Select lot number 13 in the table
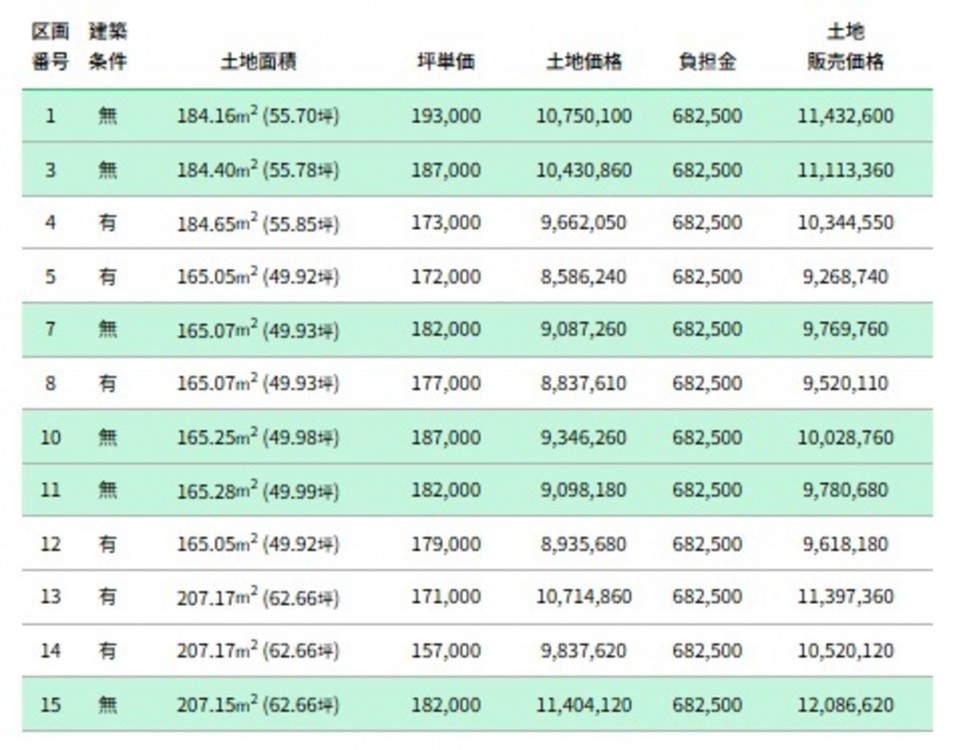Screen dimensions: 953x750 50,597
